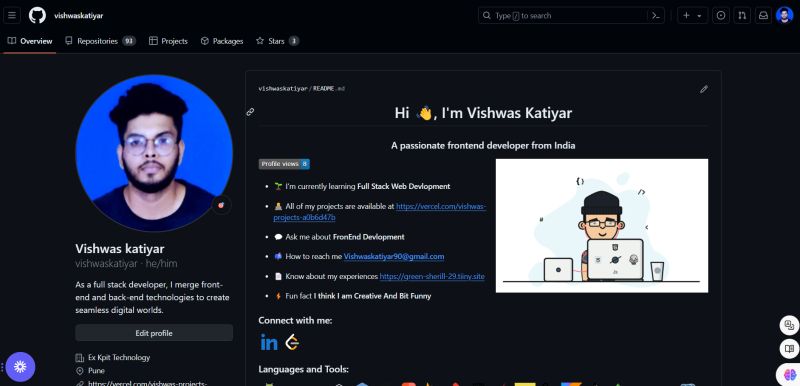Viewport: 800px width, 386px height.
Task: Open the Issues icon in header
Action: point(720,16)
